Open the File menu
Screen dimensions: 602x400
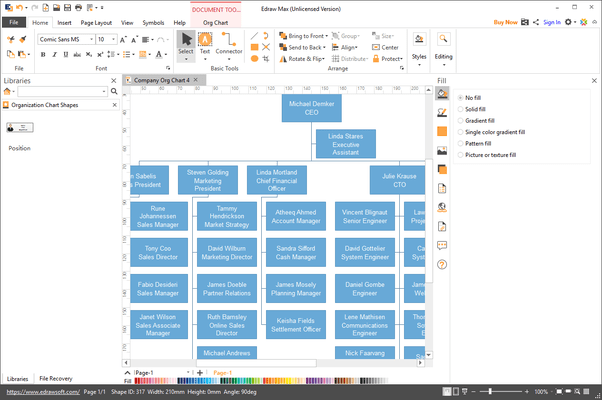[14, 22]
